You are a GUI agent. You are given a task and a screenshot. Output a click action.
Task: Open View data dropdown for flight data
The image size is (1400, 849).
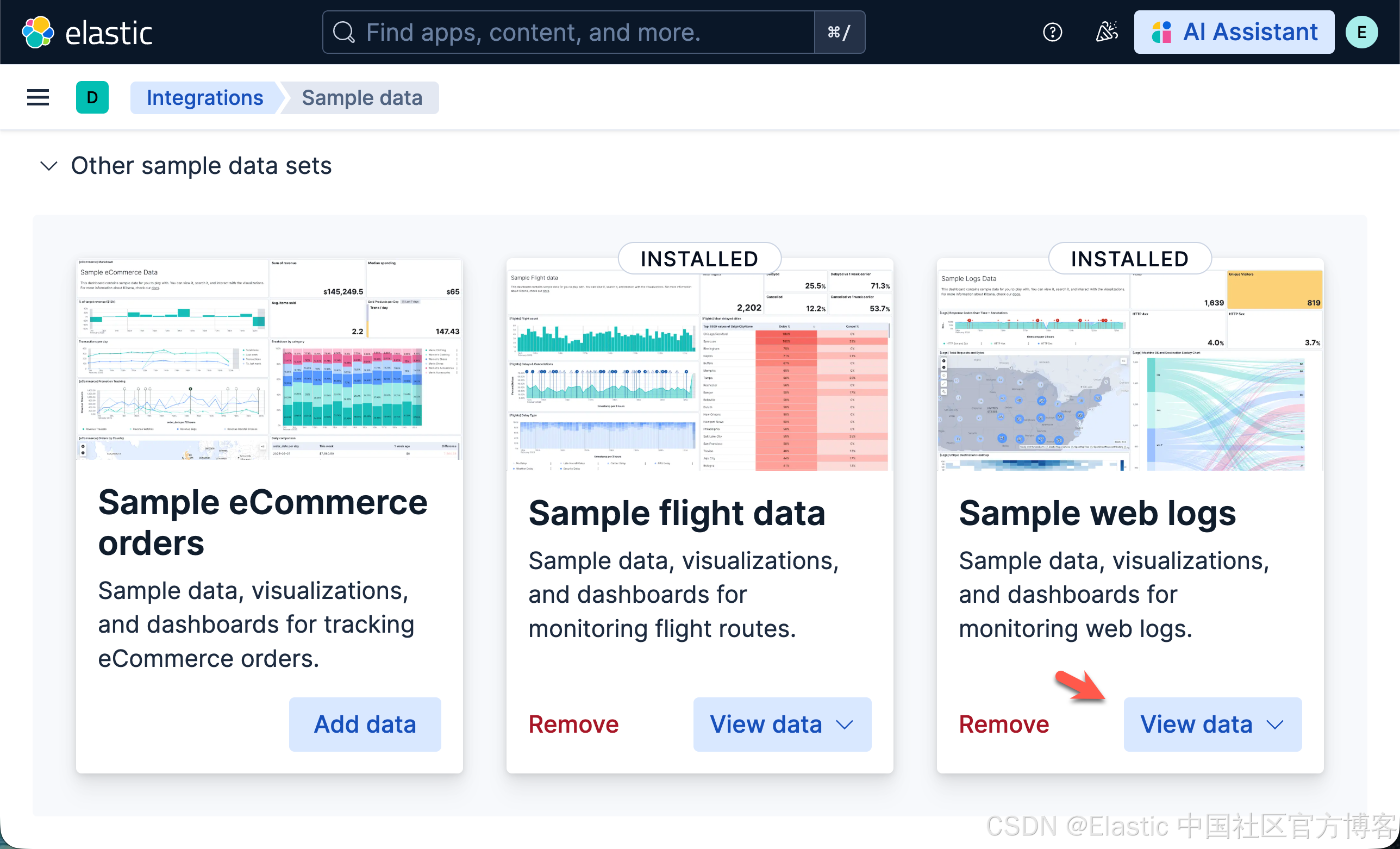[x=782, y=724]
